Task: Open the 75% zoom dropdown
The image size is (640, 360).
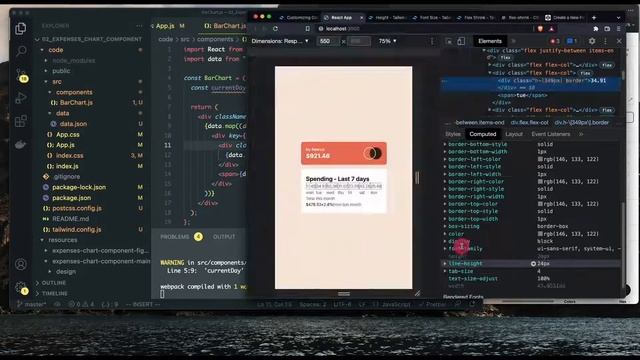Action: pyautogui.click(x=387, y=41)
